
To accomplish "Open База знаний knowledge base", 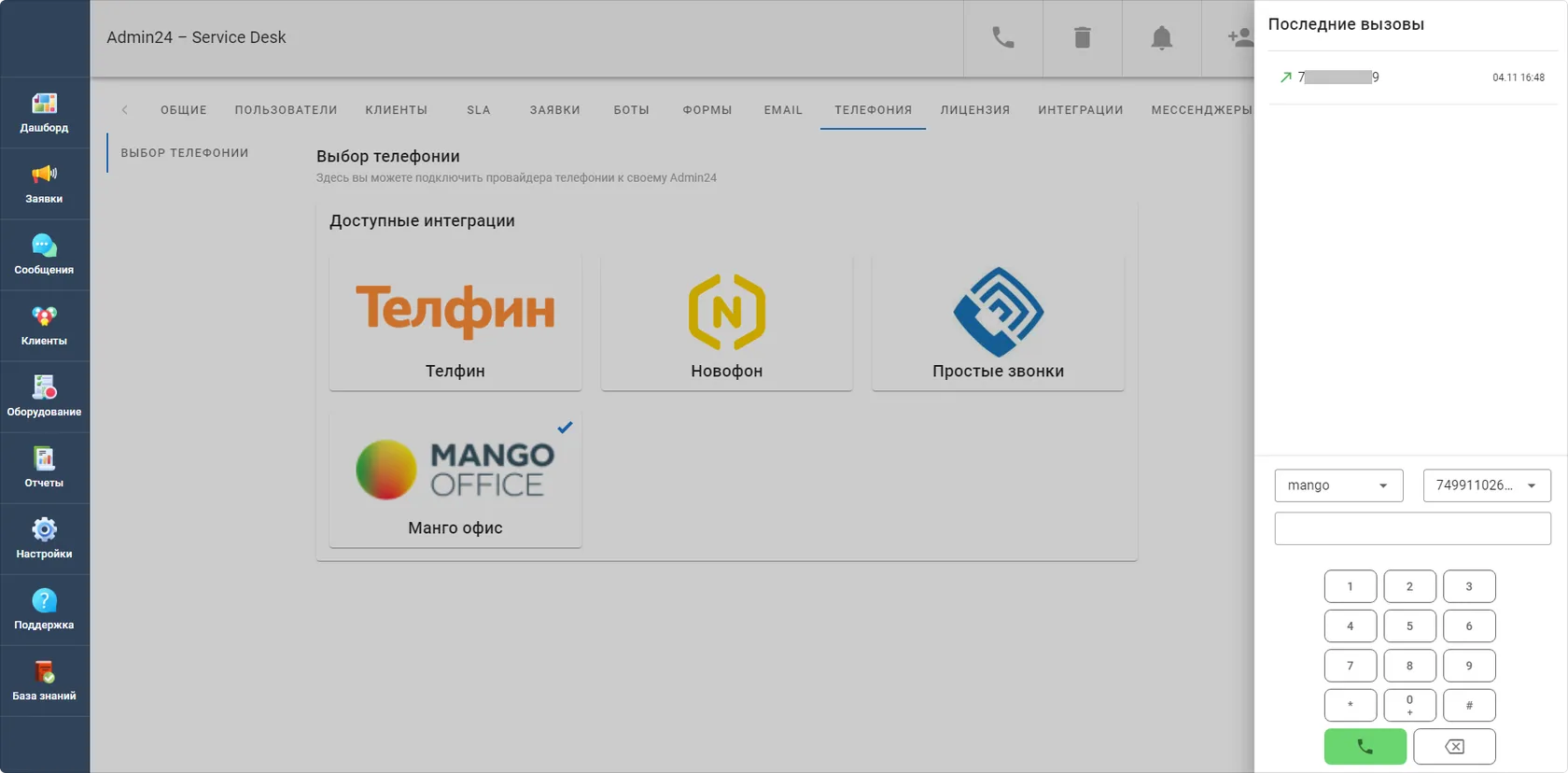I will pyautogui.click(x=44, y=681).
